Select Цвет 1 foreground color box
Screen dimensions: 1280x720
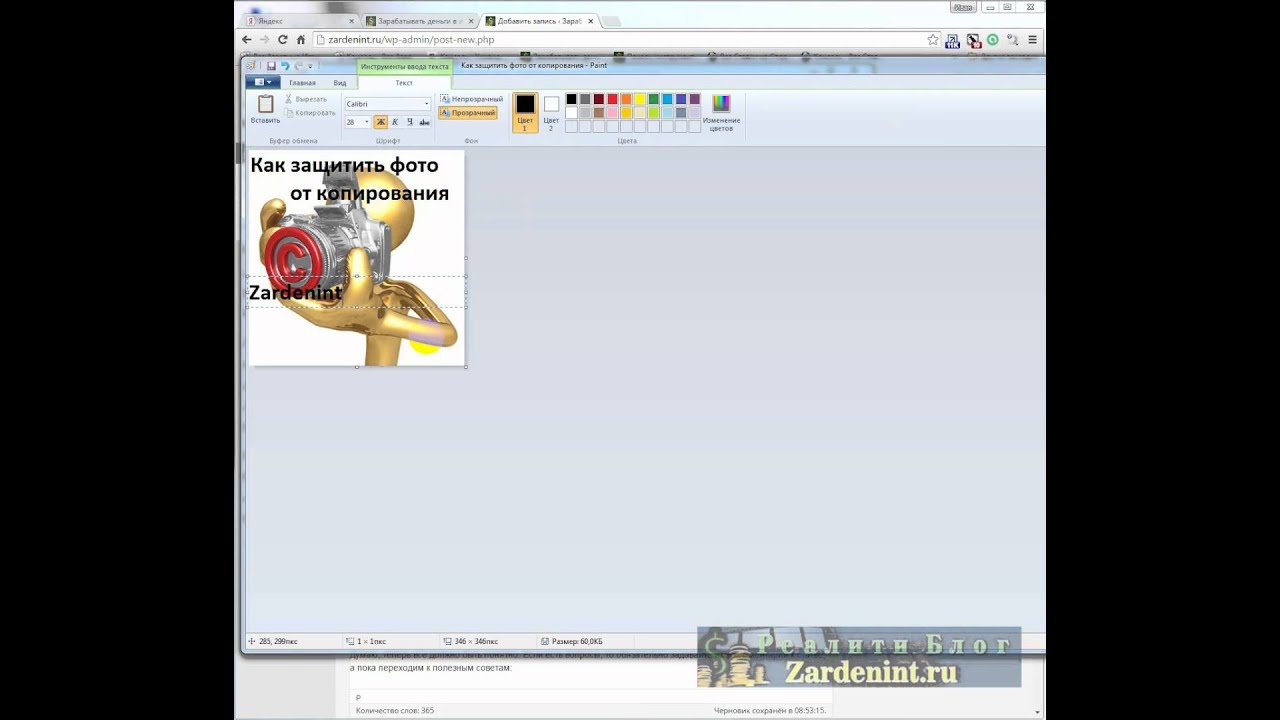(x=525, y=112)
